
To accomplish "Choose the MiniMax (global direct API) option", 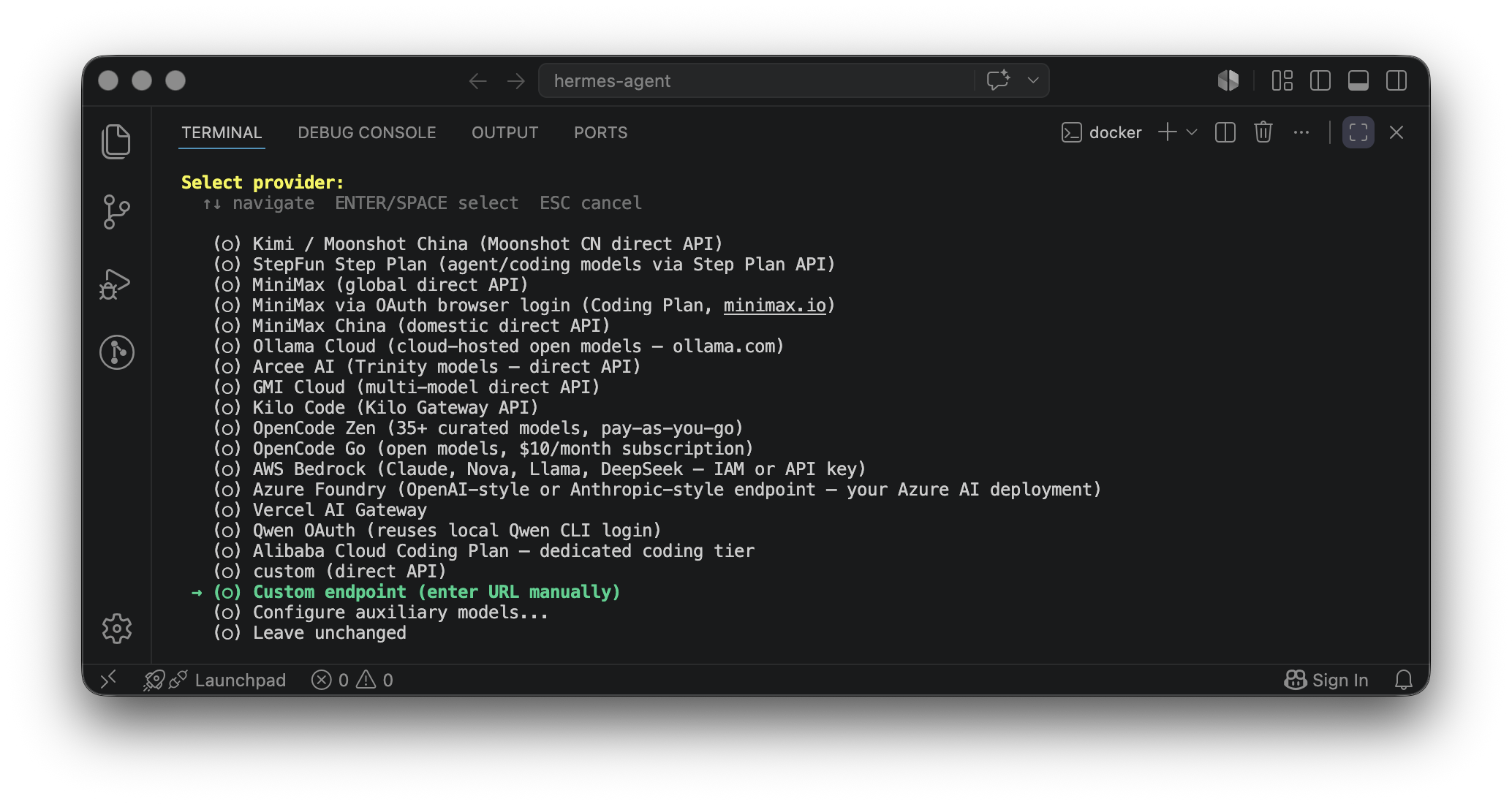I will [x=371, y=285].
